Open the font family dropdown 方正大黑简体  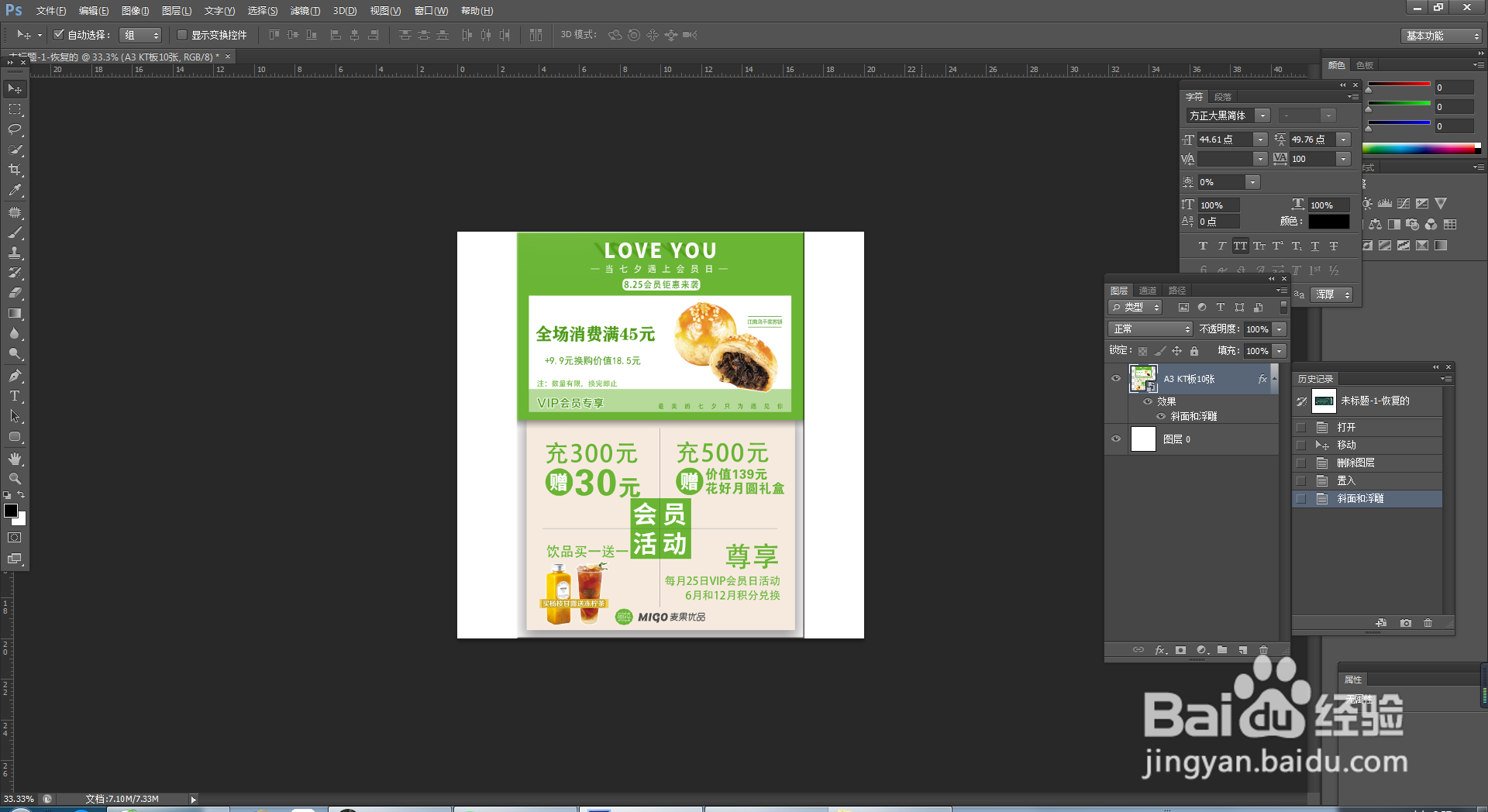tap(1262, 115)
